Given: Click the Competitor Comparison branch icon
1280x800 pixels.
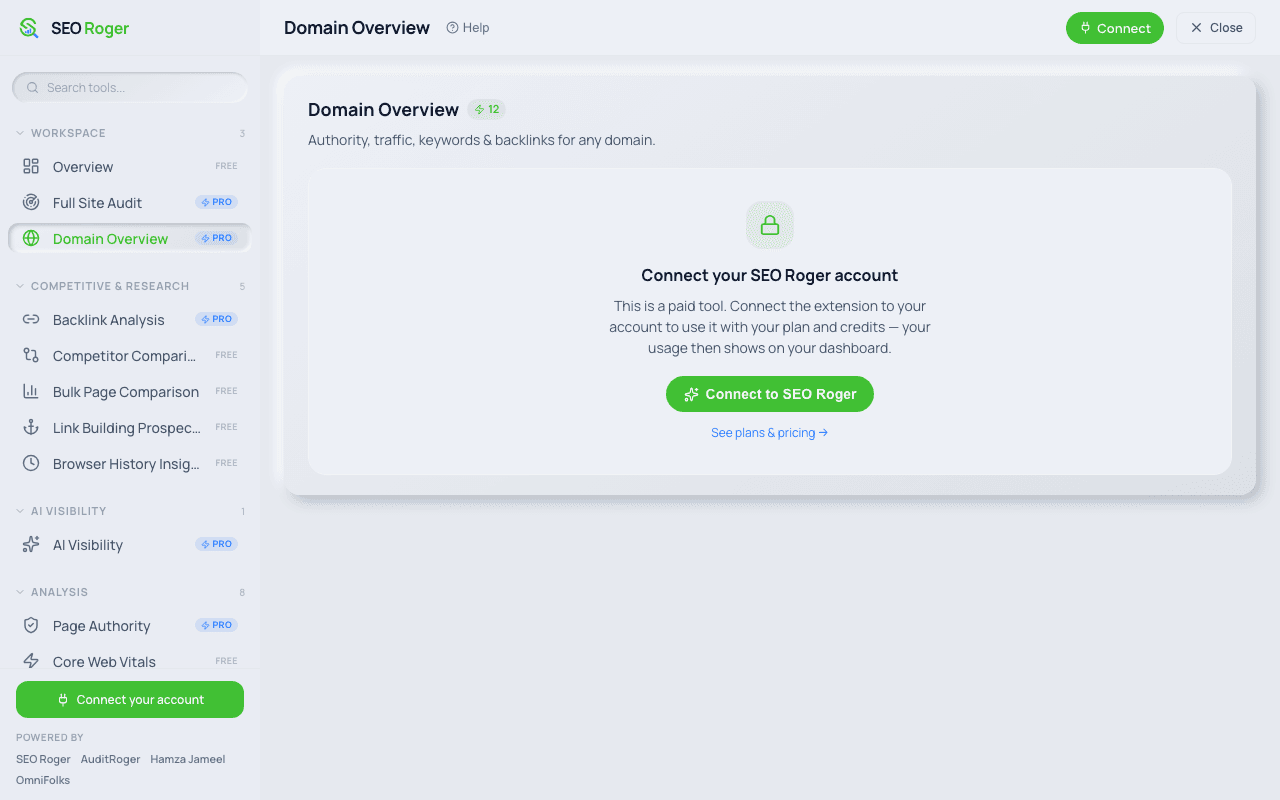Looking at the screenshot, I should tap(31, 355).
